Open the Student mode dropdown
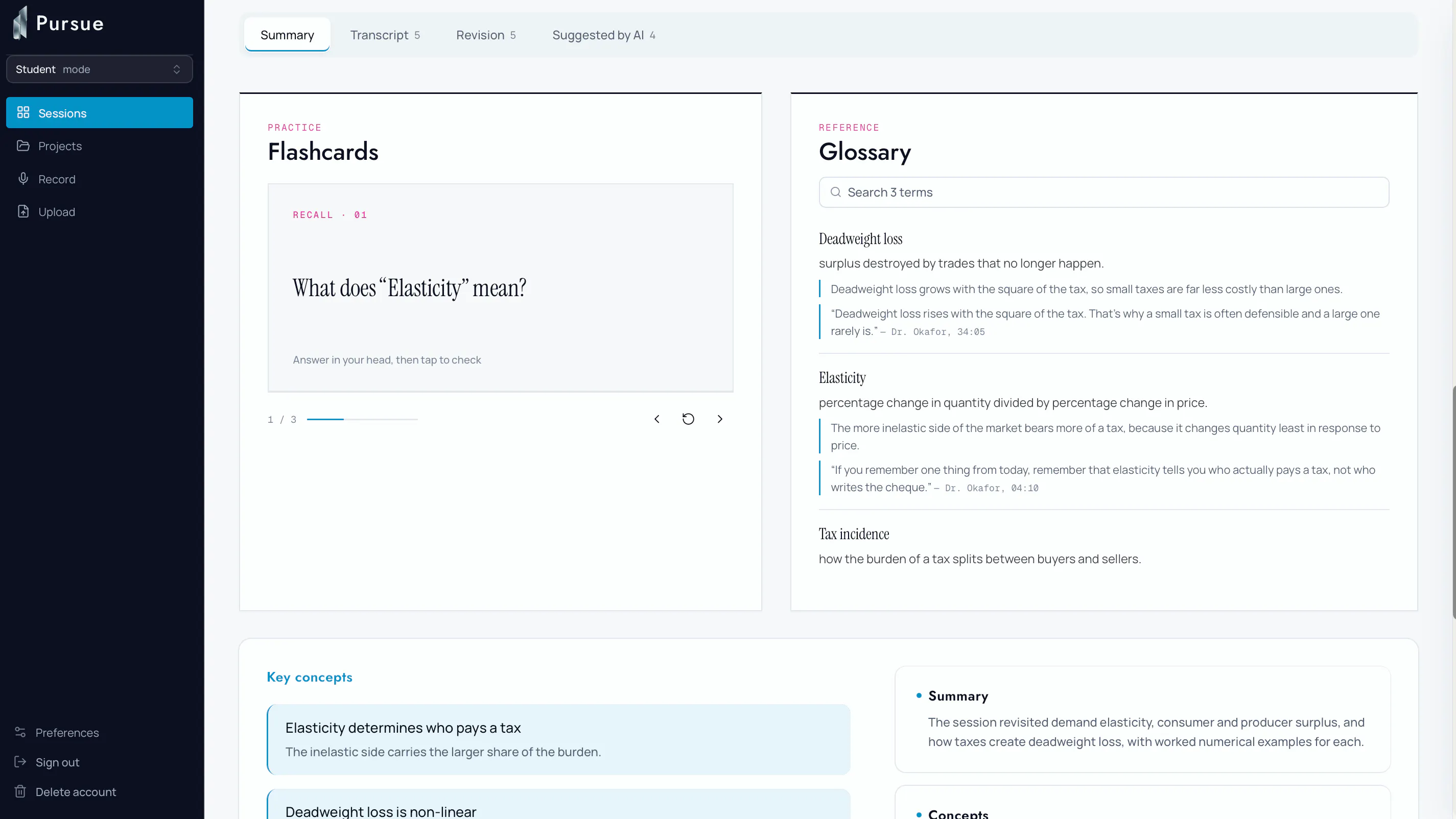Viewport: 1456px width, 819px height. 100,69
